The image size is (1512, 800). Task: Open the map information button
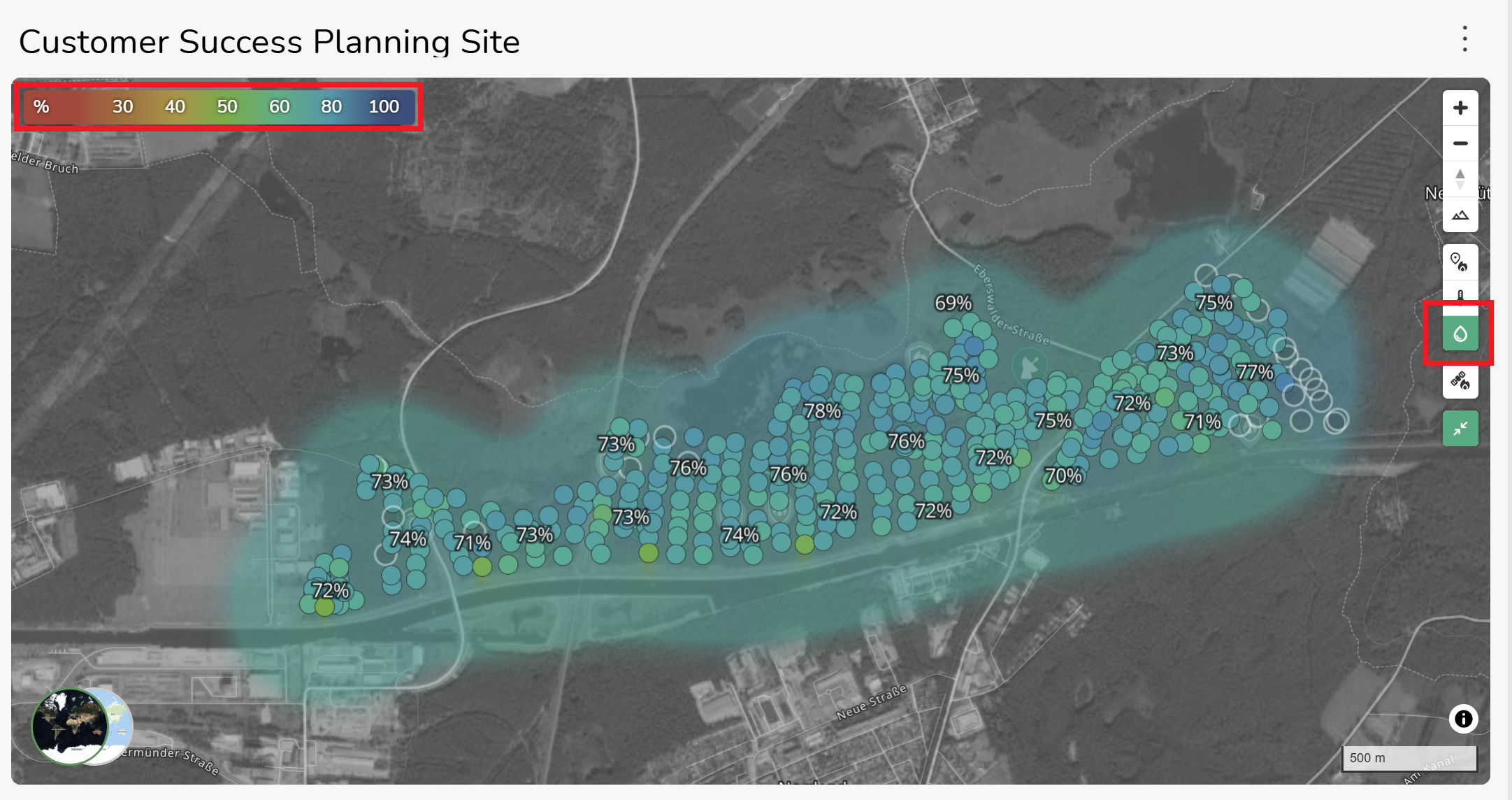[x=1463, y=719]
